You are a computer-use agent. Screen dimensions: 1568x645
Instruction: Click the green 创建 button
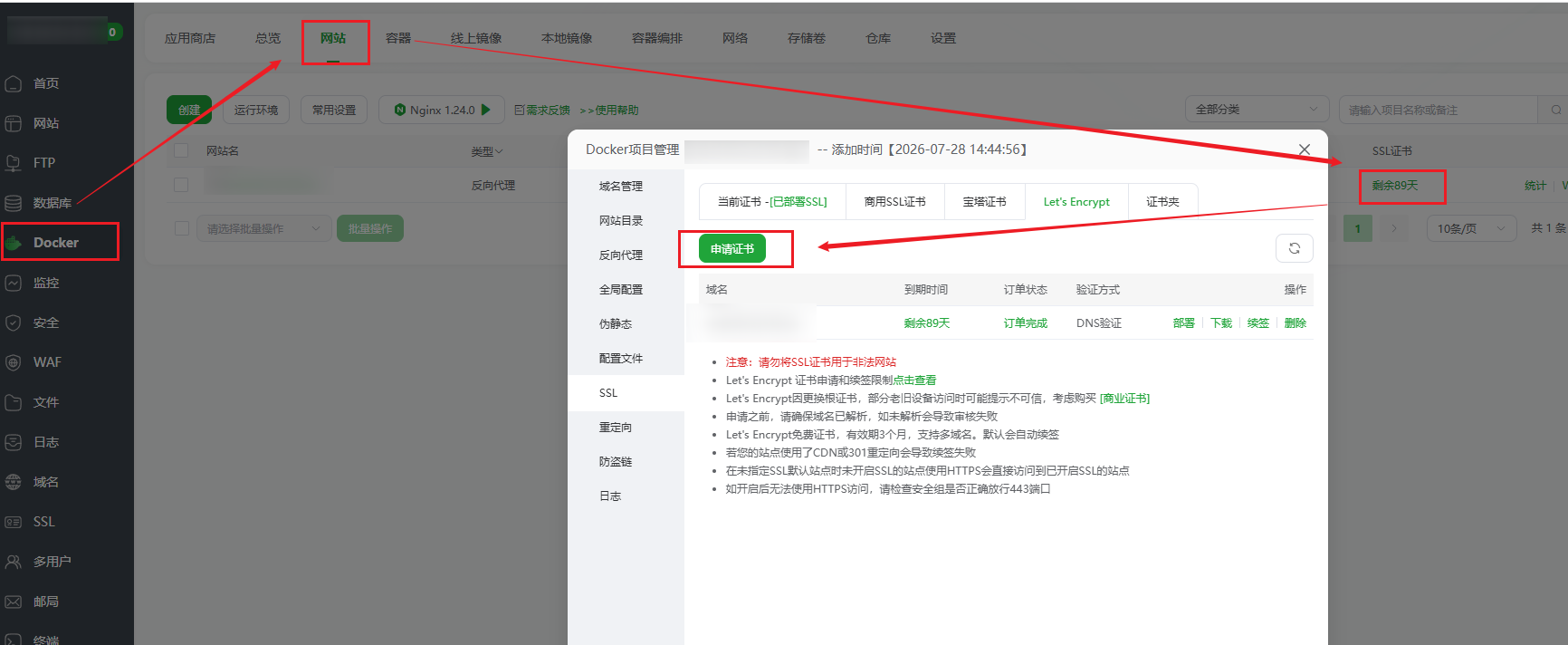[189, 110]
